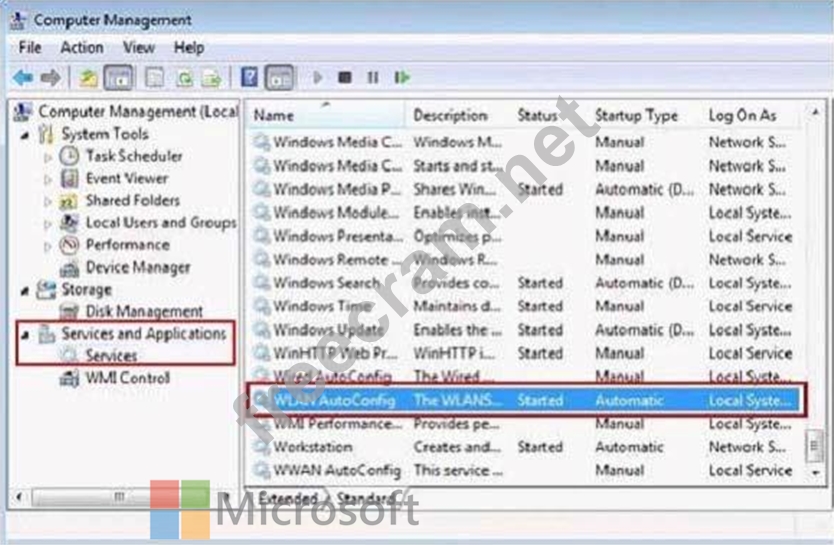Click the Storage icon in tree
Image resolution: width=834 pixels, height=545 pixels.
pos(46,290)
